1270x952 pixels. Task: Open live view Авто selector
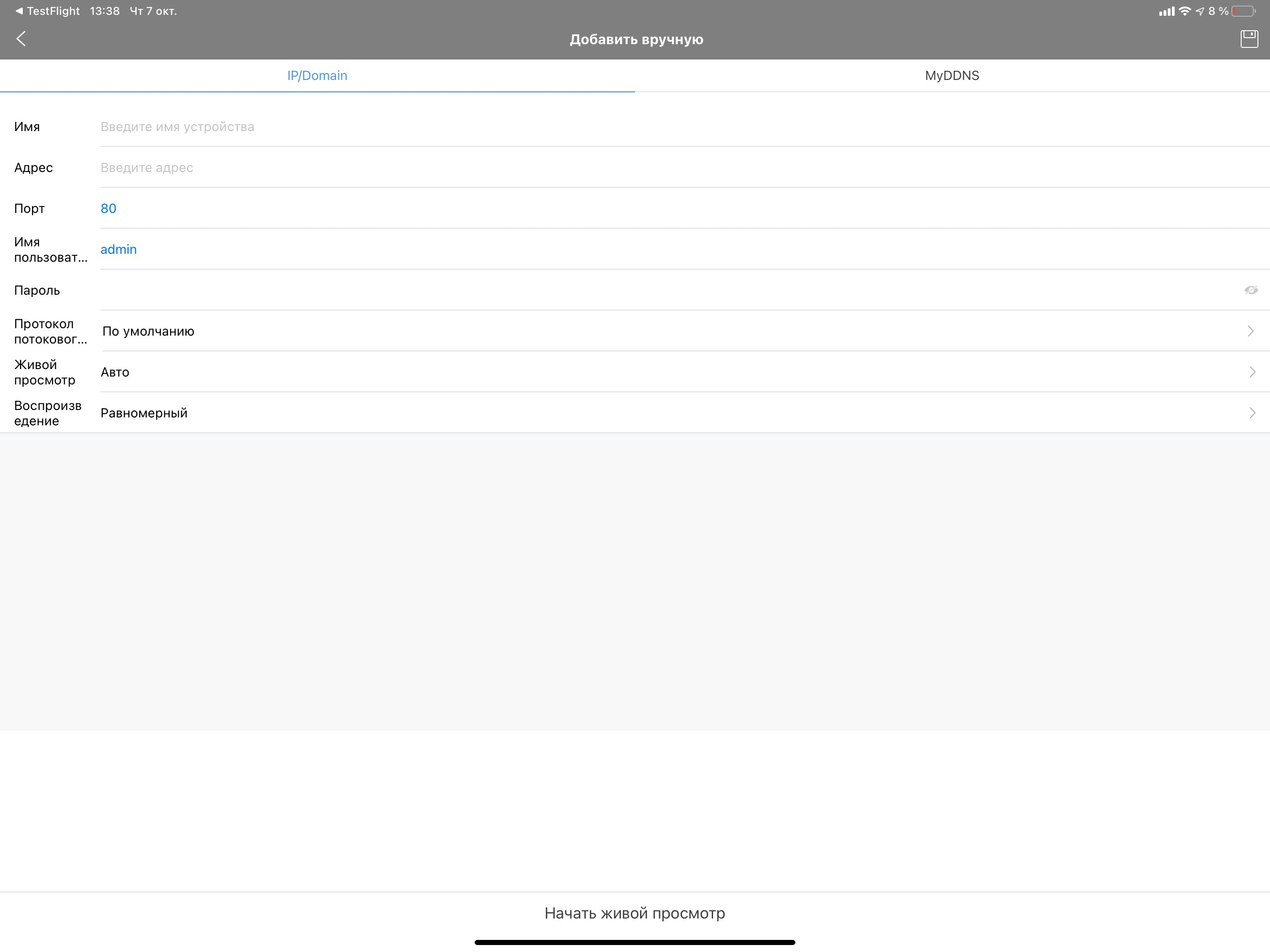click(x=685, y=372)
